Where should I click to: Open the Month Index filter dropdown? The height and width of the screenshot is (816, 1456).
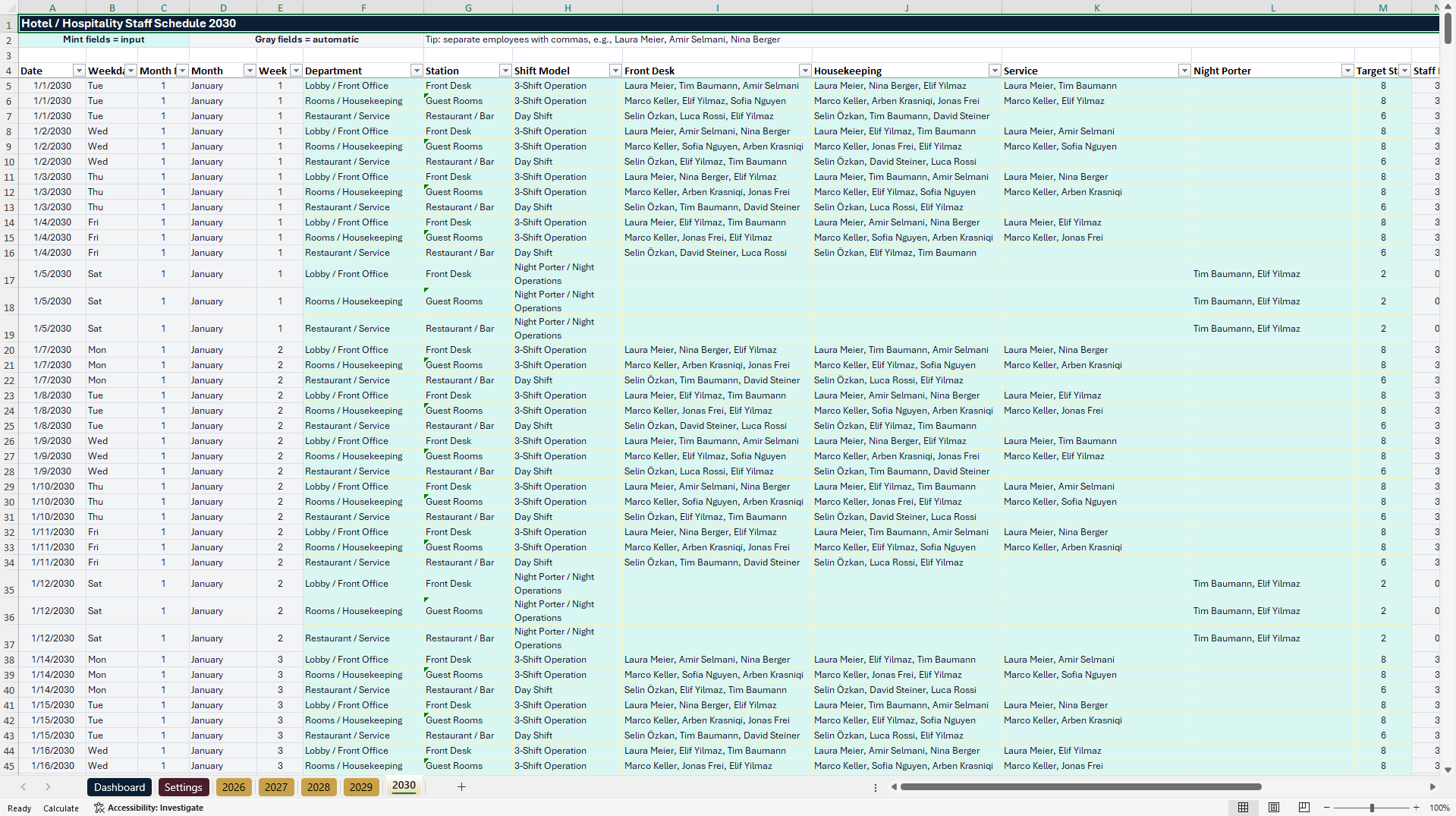[182, 71]
